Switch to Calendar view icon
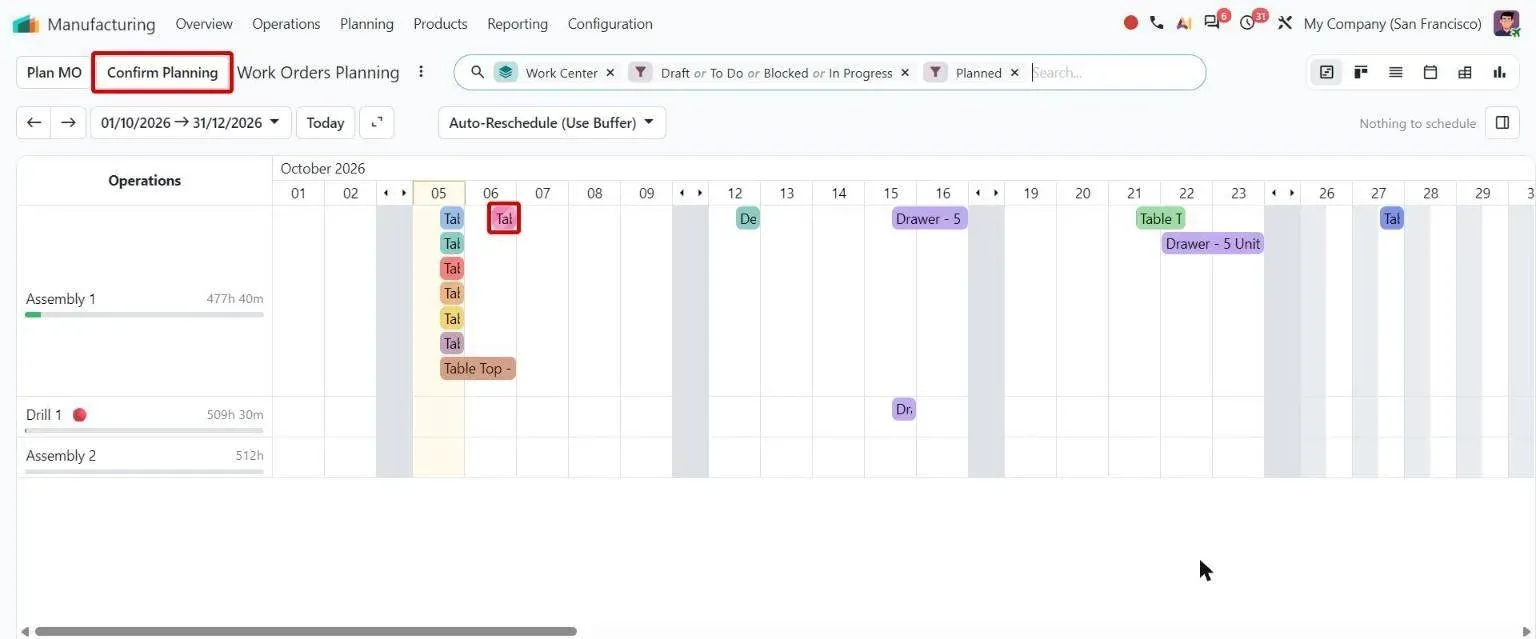 (x=1430, y=72)
